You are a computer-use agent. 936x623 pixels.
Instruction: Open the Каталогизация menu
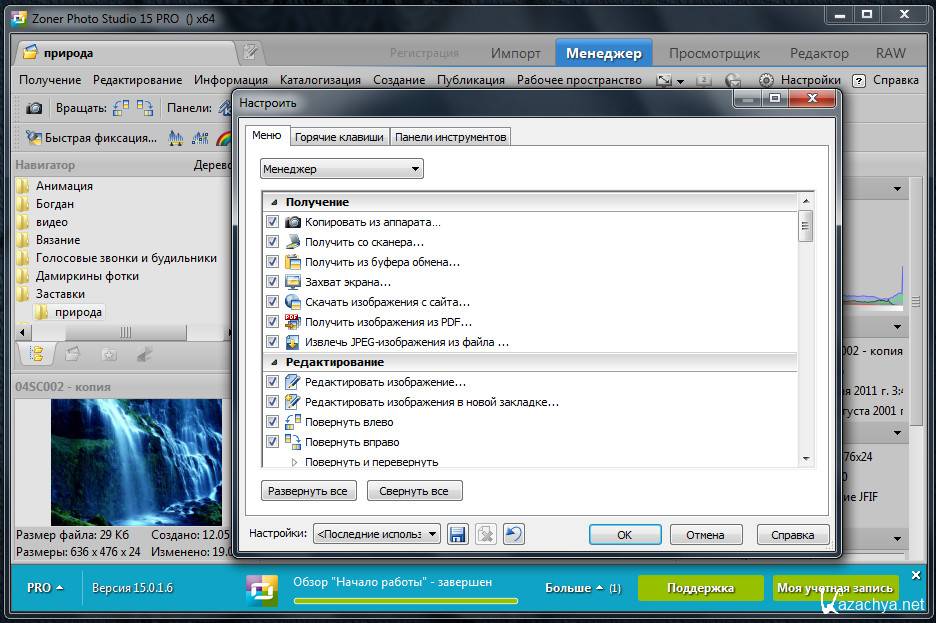coord(320,80)
